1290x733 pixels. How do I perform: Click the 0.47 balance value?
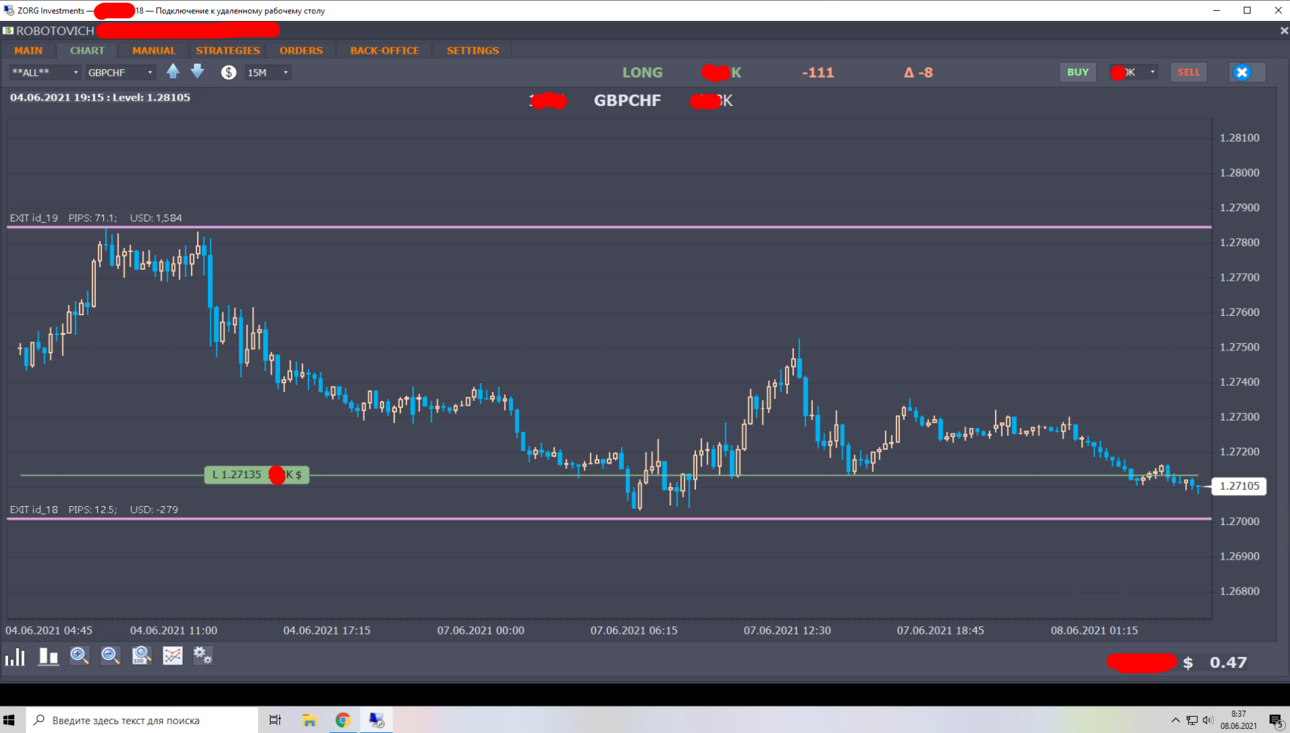pyautogui.click(x=1228, y=663)
